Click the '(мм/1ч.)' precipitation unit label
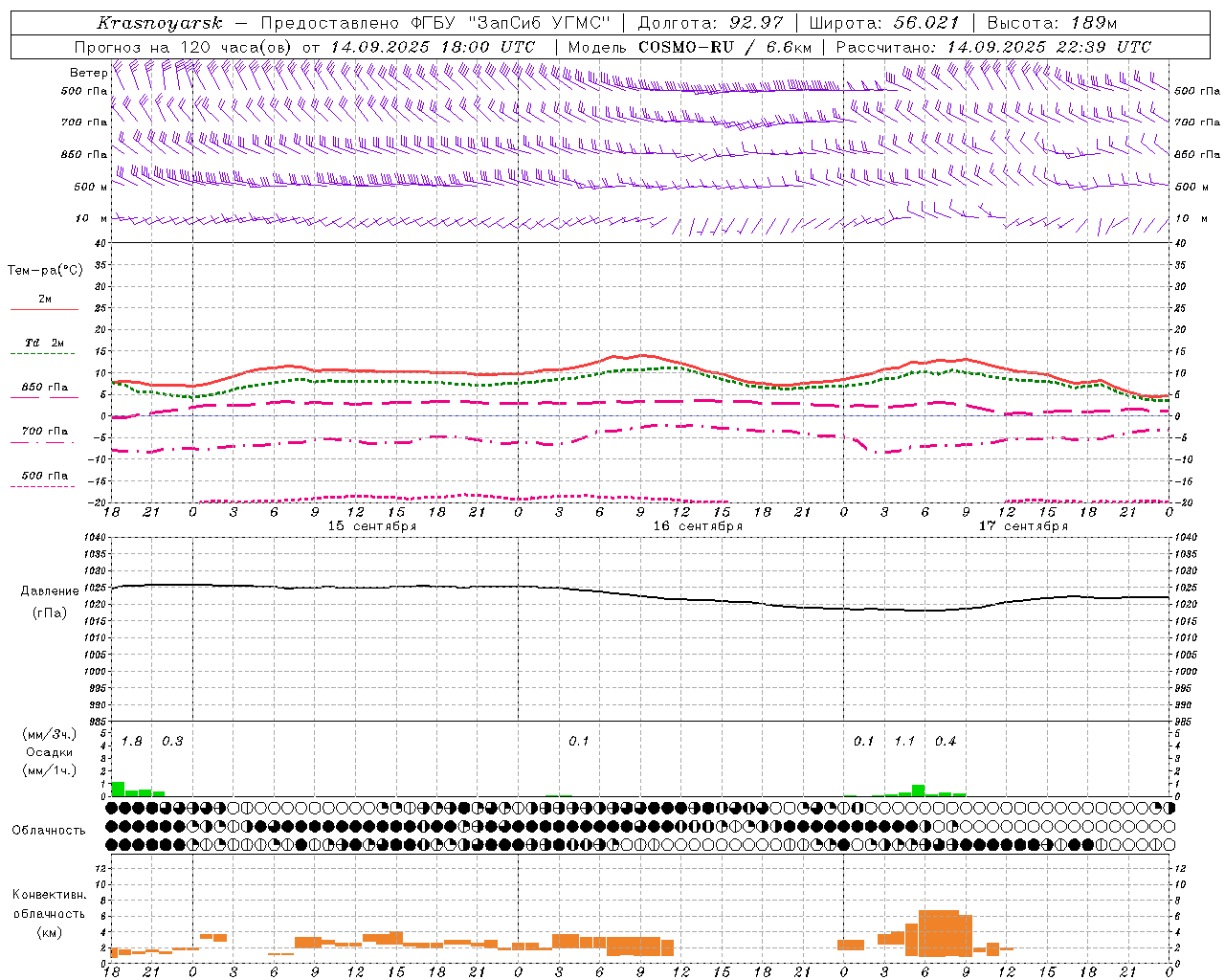1225x980 pixels. (50, 770)
